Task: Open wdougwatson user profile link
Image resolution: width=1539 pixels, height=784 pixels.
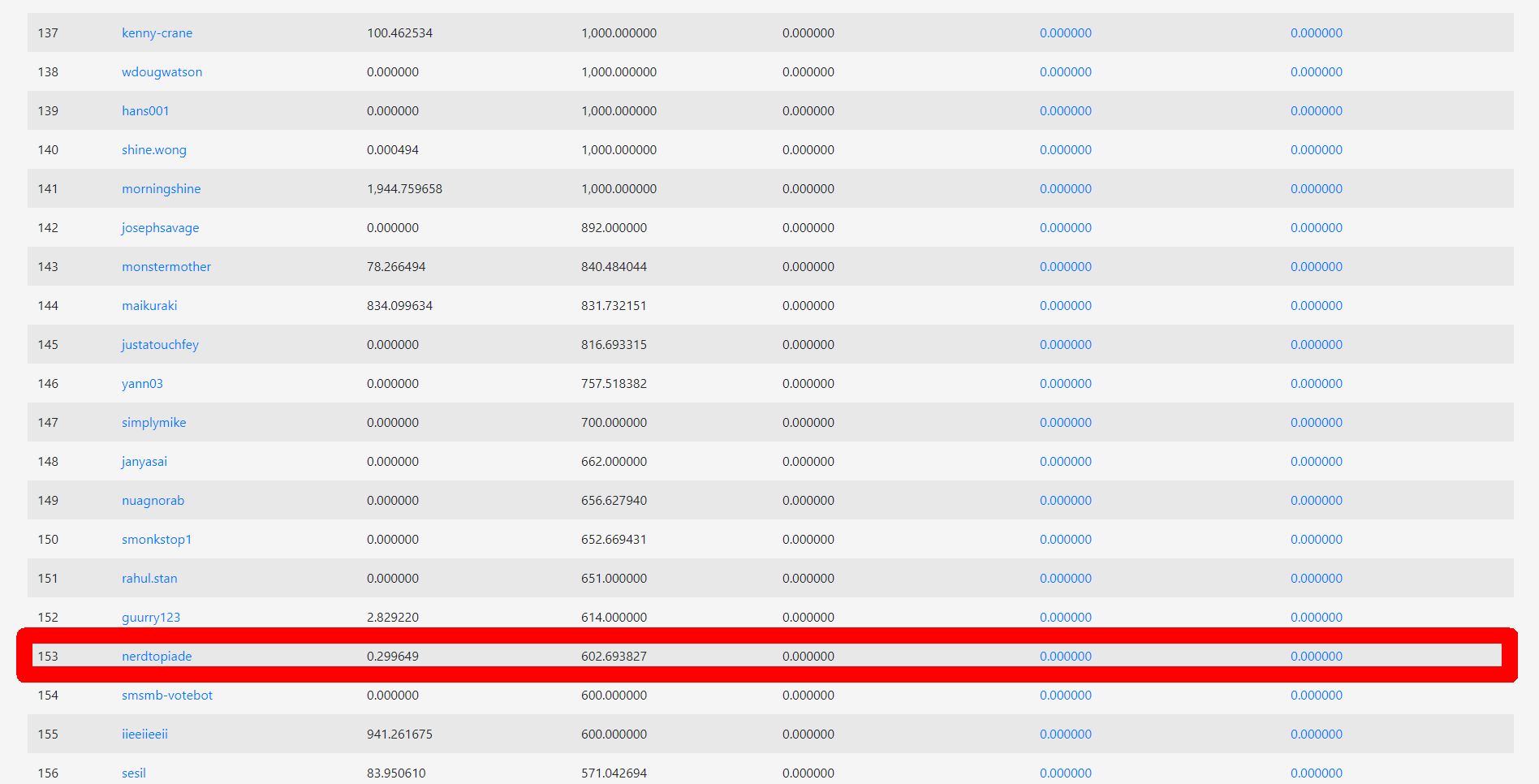Action: [162, 72]
